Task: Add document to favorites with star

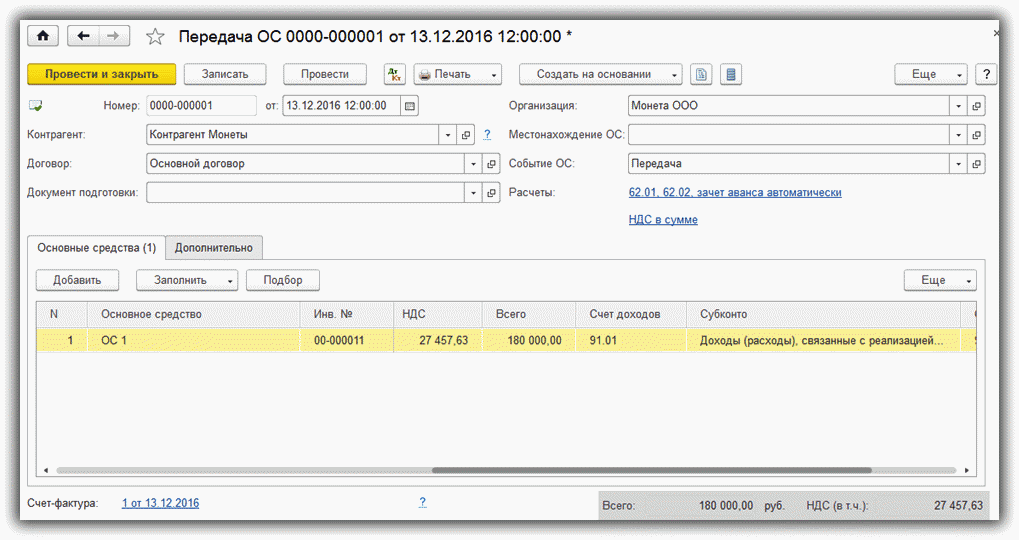Action: (x=155, y=36)
